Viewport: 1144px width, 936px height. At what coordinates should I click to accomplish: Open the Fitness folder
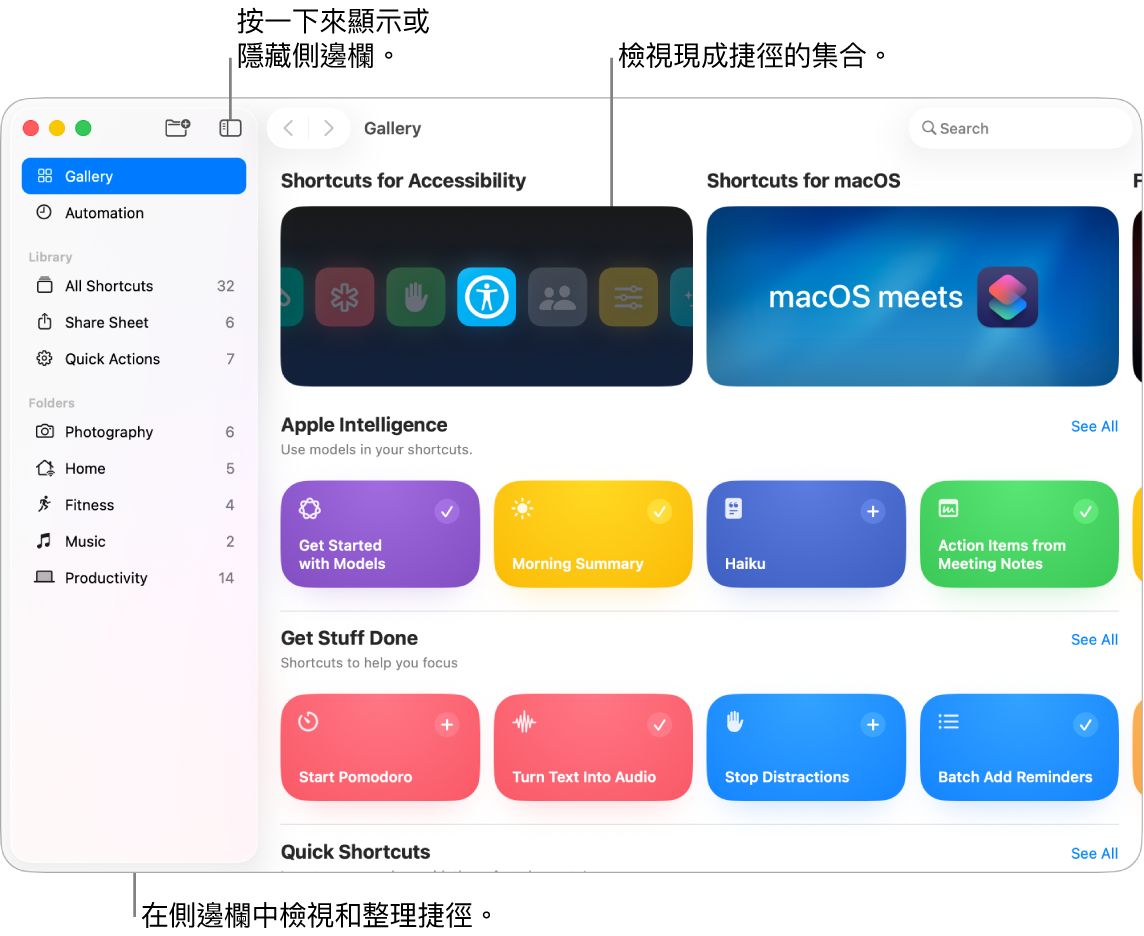point(134,504)
